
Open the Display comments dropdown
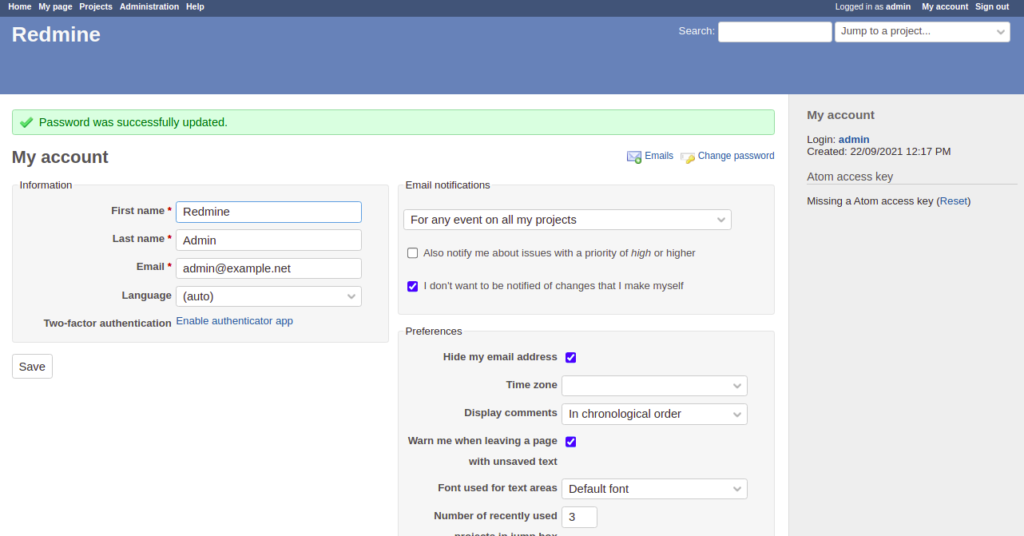click(x=654, y=414)
